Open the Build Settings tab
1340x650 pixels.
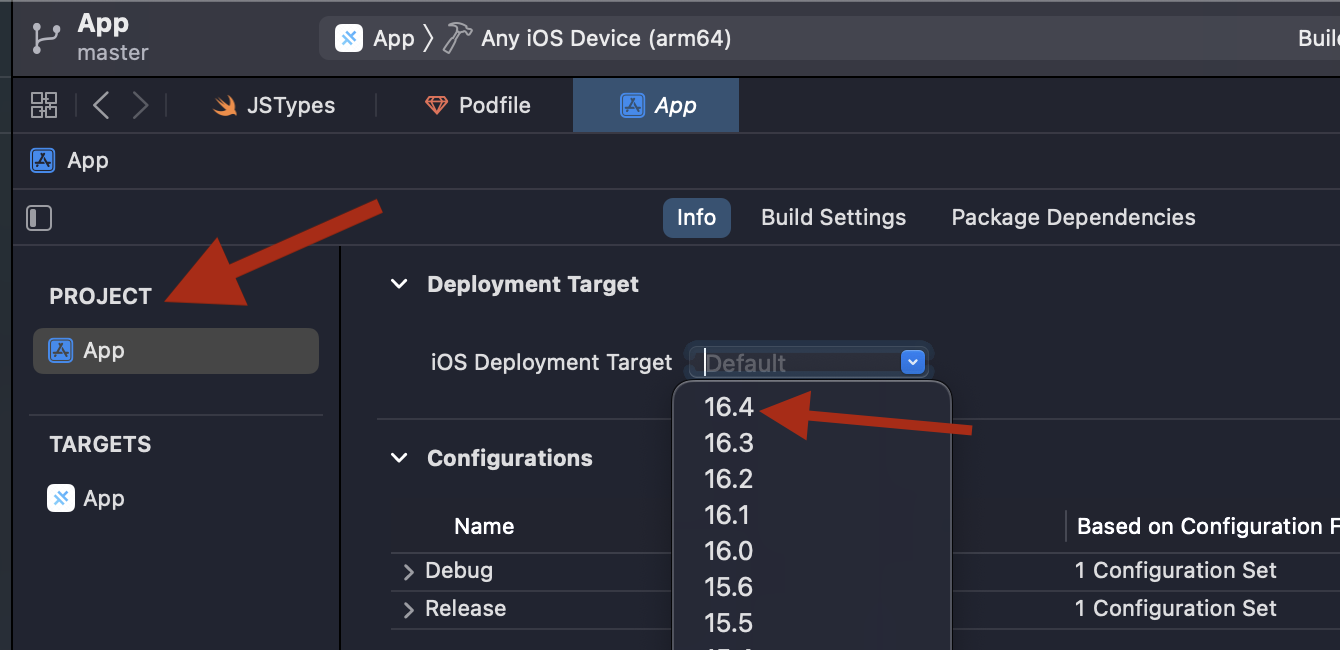(x=833, y=218)
